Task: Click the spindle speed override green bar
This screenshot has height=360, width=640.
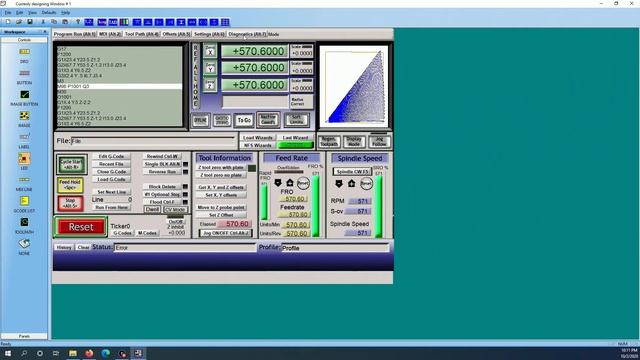Action: (x=379, y=206)
